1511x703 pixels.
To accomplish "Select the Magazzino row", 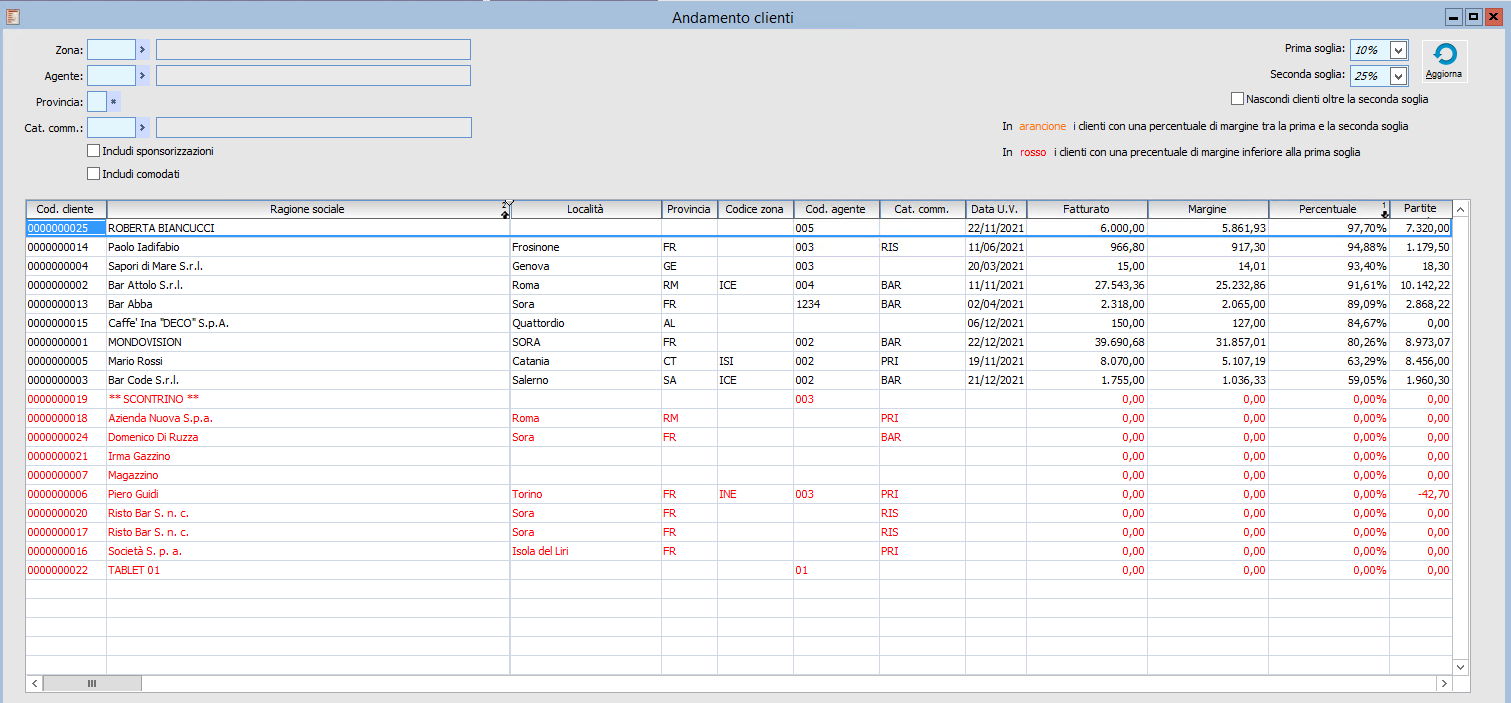I will click(x=738, y=475).
